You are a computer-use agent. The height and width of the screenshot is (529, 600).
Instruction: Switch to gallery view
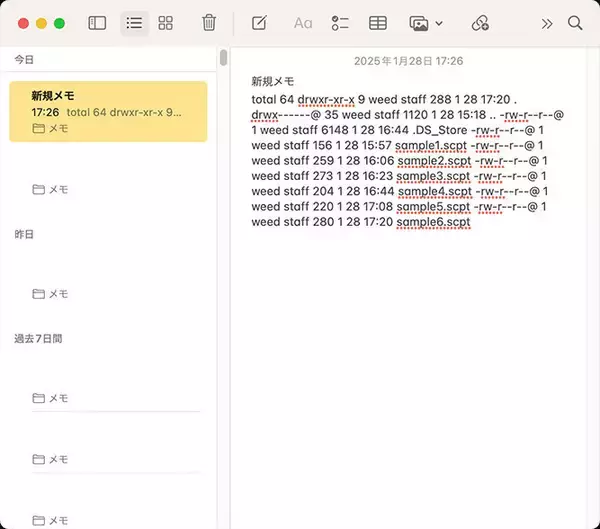(165, 23)
